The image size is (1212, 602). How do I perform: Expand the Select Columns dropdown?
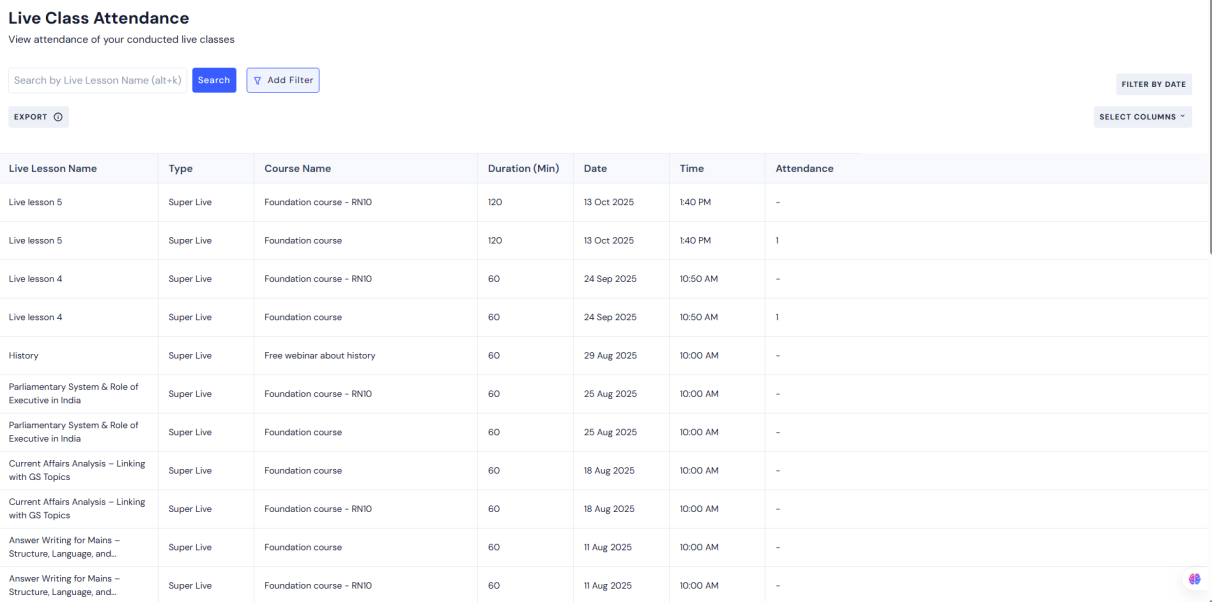[x=1142, y=117]
